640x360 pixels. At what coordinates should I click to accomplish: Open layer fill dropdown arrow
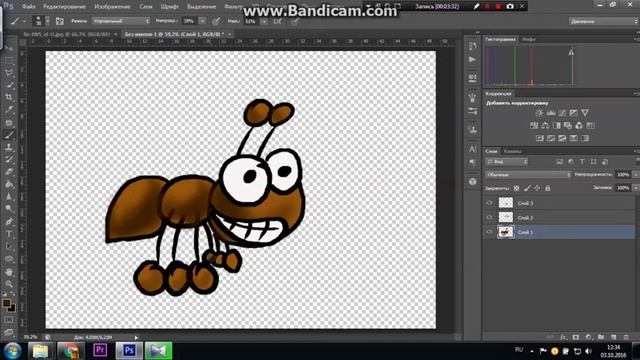coord(635,188)
